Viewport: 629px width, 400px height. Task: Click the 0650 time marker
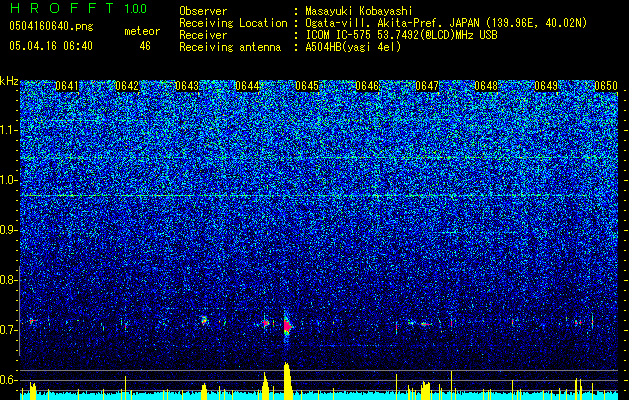[x=606, y=86]
